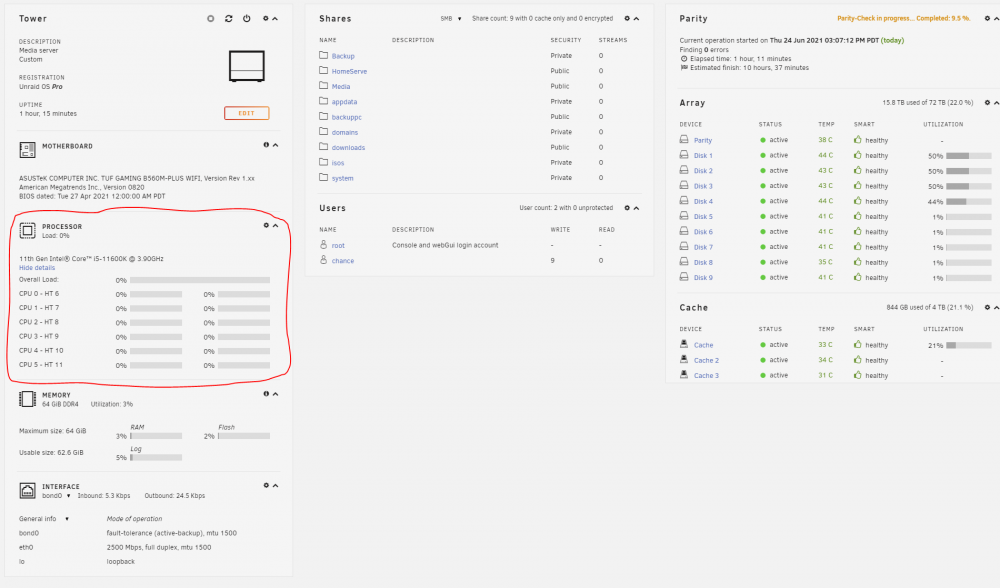Collapse the Users panel

636,208
